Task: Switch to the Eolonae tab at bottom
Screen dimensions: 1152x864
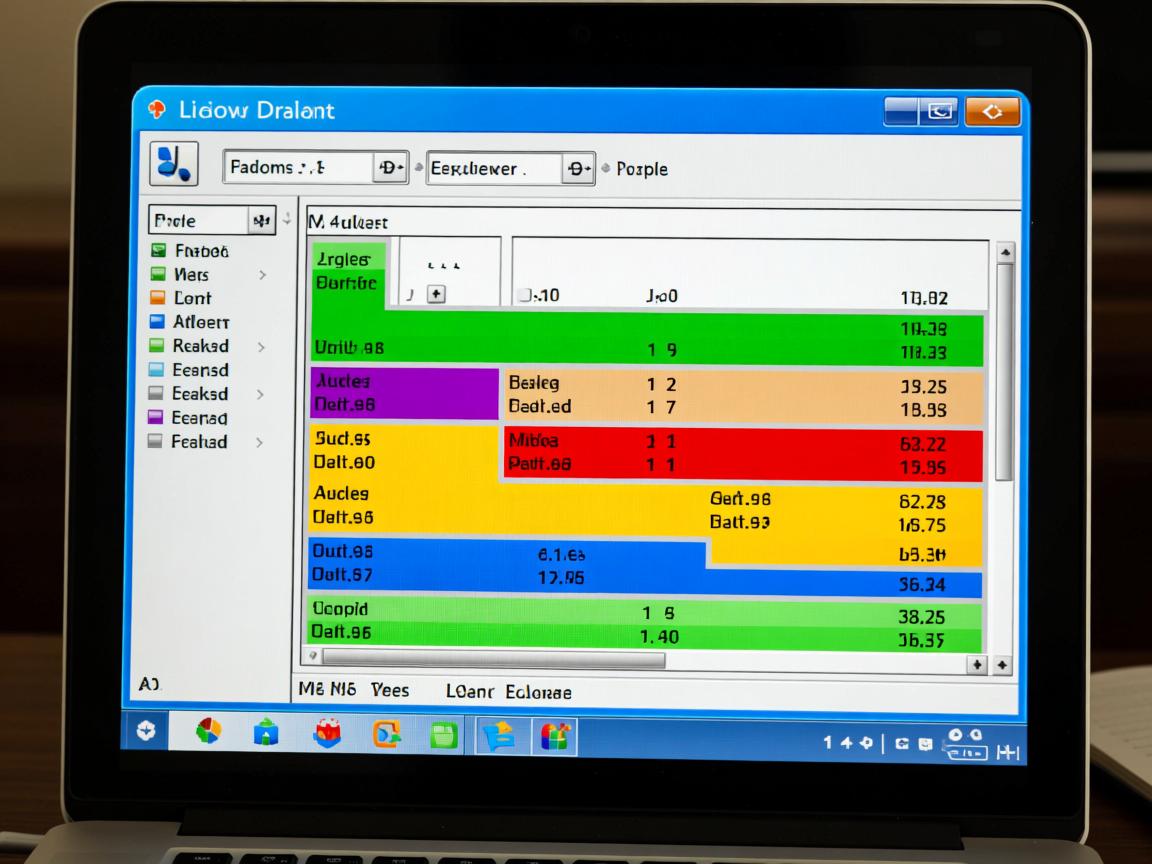Action: (538, 691)
